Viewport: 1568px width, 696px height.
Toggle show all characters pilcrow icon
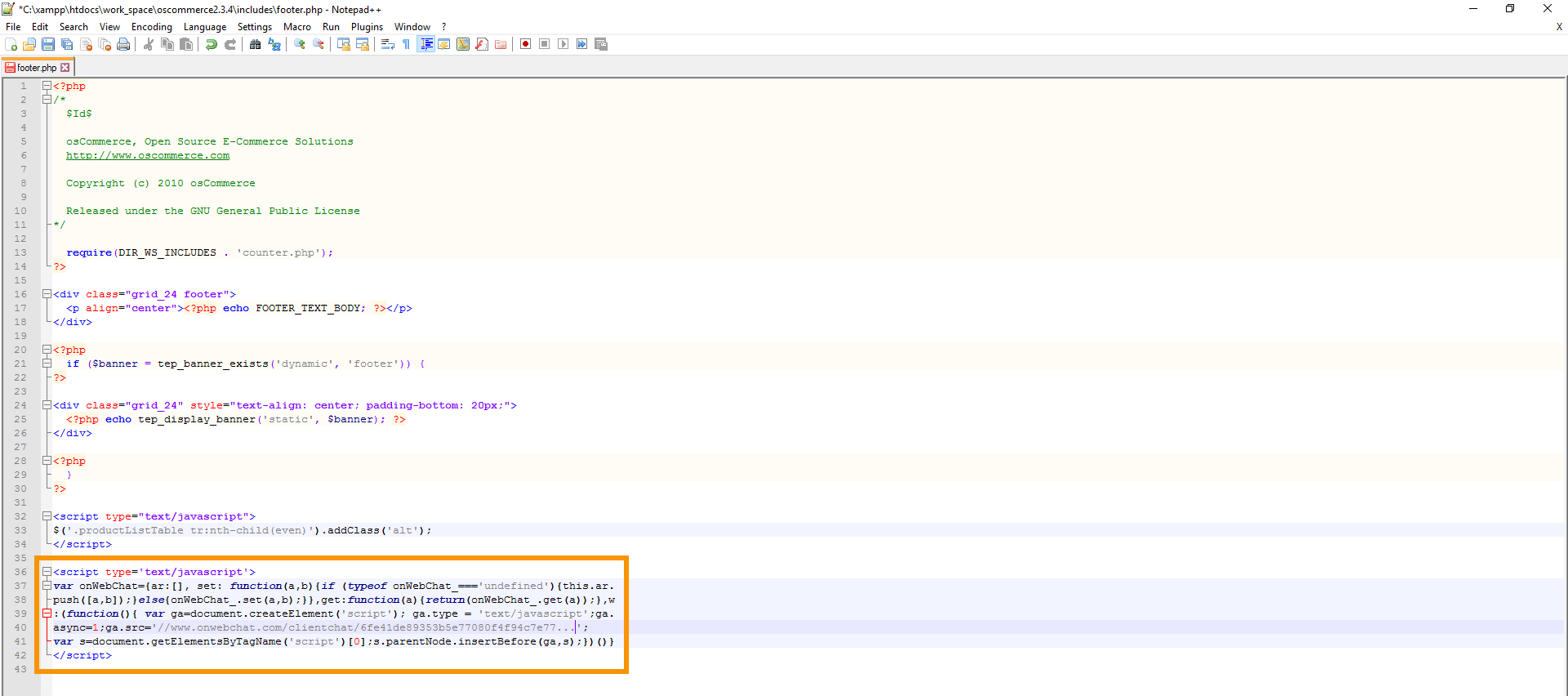click(407, 44)
